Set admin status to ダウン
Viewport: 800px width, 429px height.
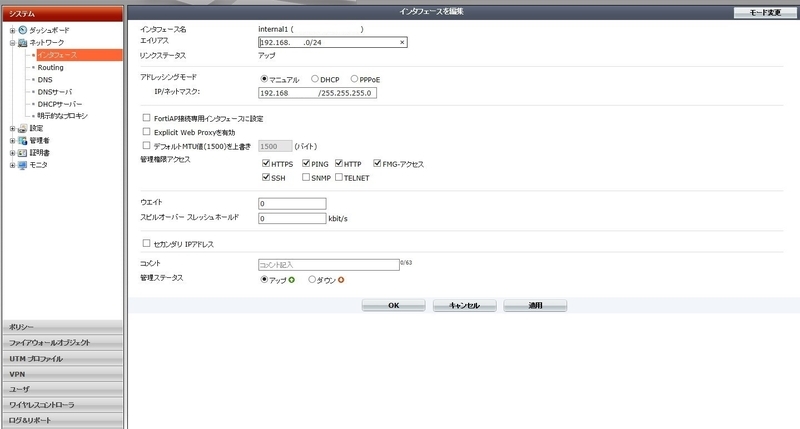pyautogui.click(x=312, y=280)
